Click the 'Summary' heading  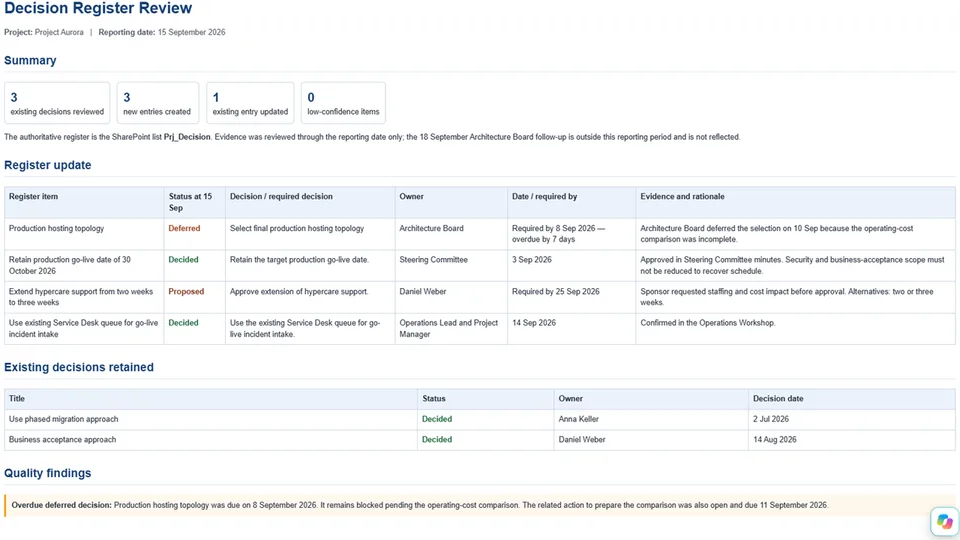click(30, 60)
